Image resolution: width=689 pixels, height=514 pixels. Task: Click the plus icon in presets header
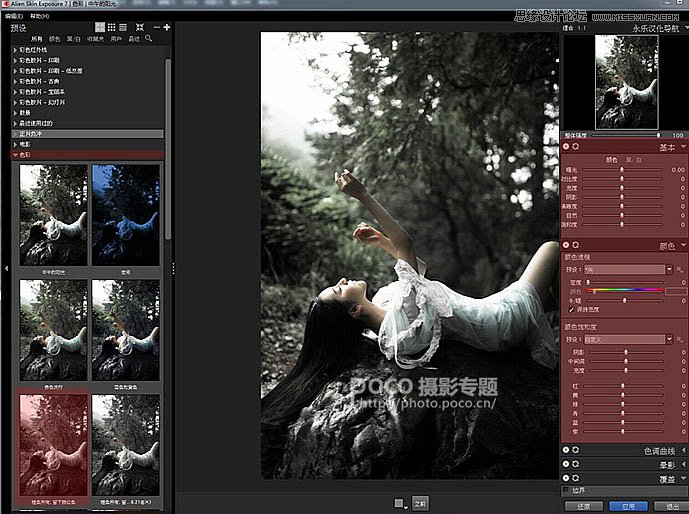click(x=166, y=26)
